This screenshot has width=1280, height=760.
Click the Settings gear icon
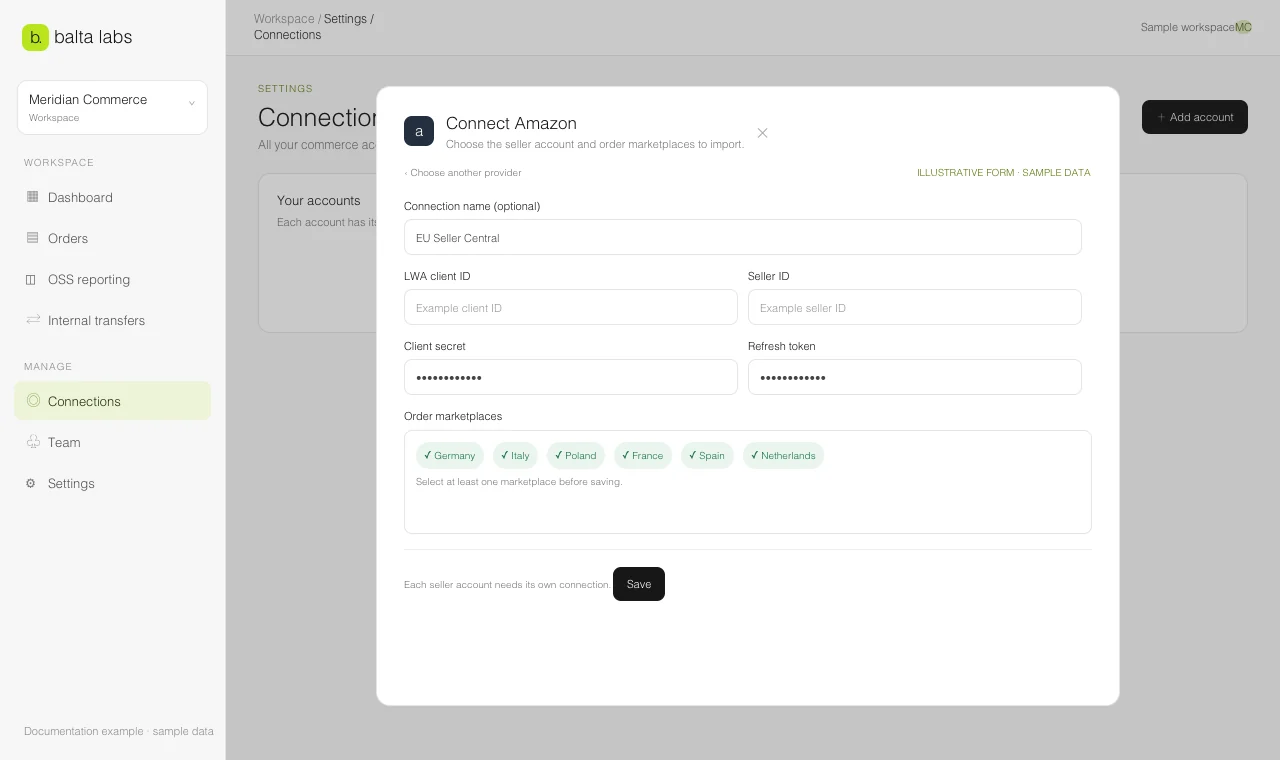point(31,483)
